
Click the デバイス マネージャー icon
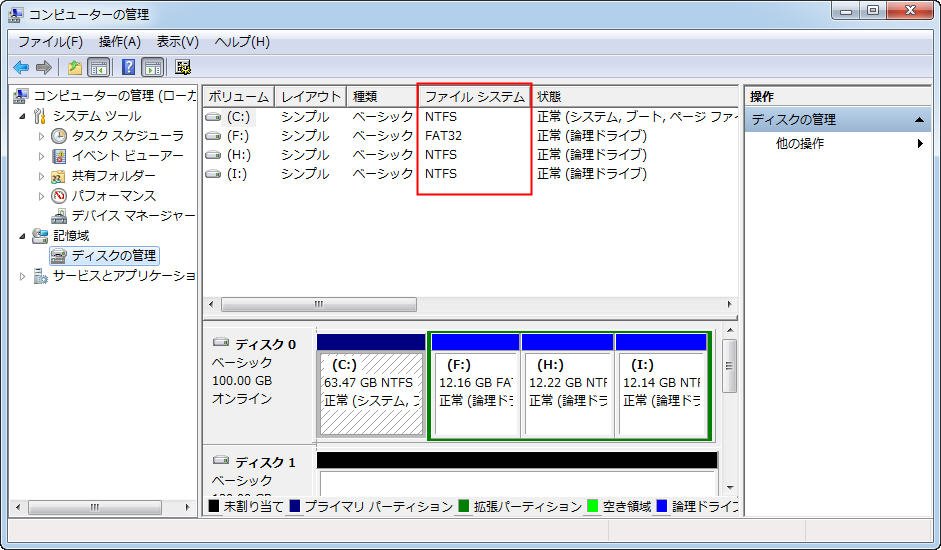(59, 216)
